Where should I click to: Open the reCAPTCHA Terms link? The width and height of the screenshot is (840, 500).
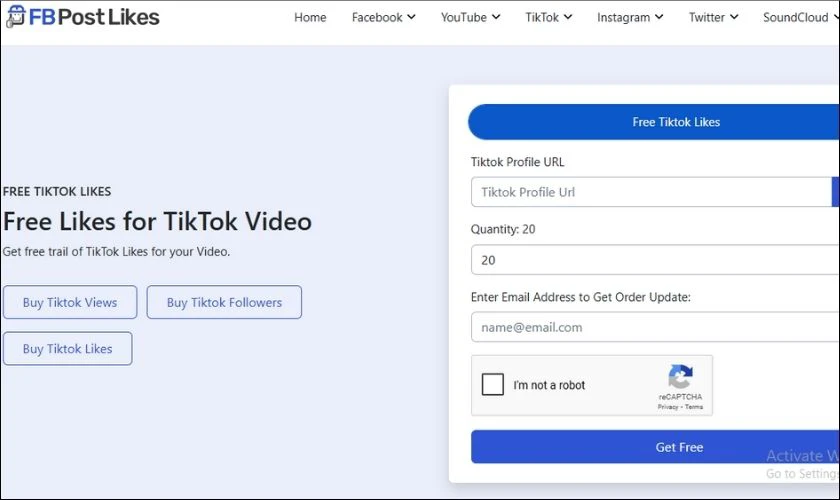click(694, 407)
